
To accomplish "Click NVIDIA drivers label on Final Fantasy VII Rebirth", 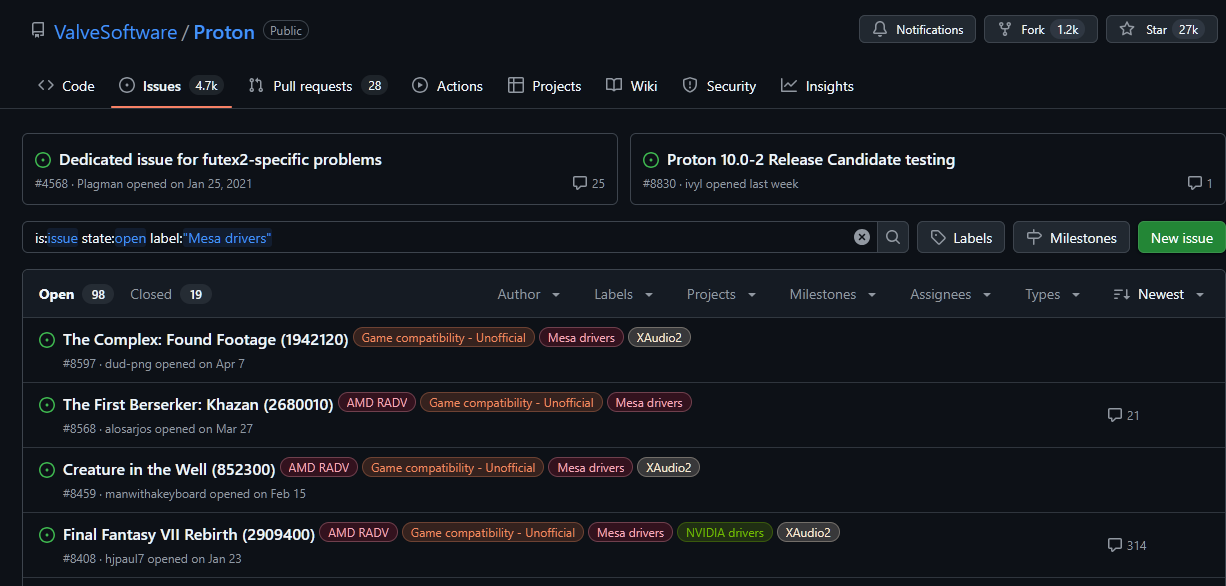I will [x=725, y=533].
